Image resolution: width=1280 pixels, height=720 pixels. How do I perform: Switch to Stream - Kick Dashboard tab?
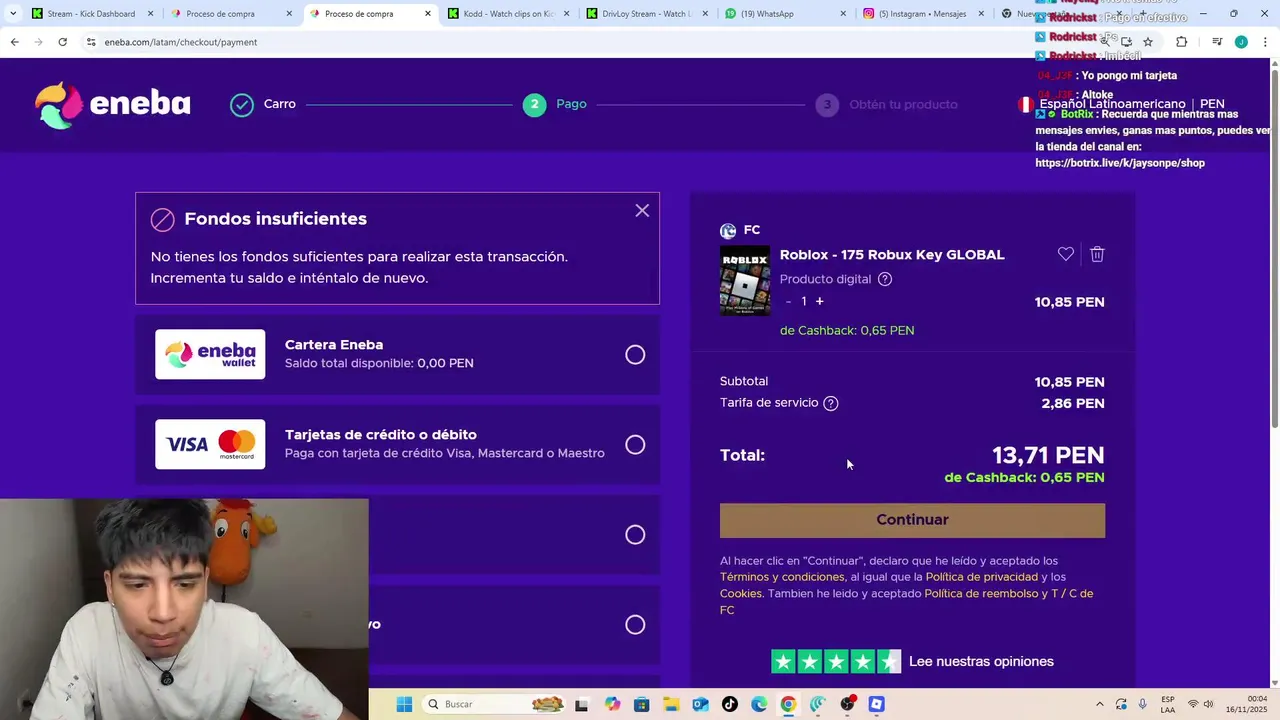[x=91, y=14]
